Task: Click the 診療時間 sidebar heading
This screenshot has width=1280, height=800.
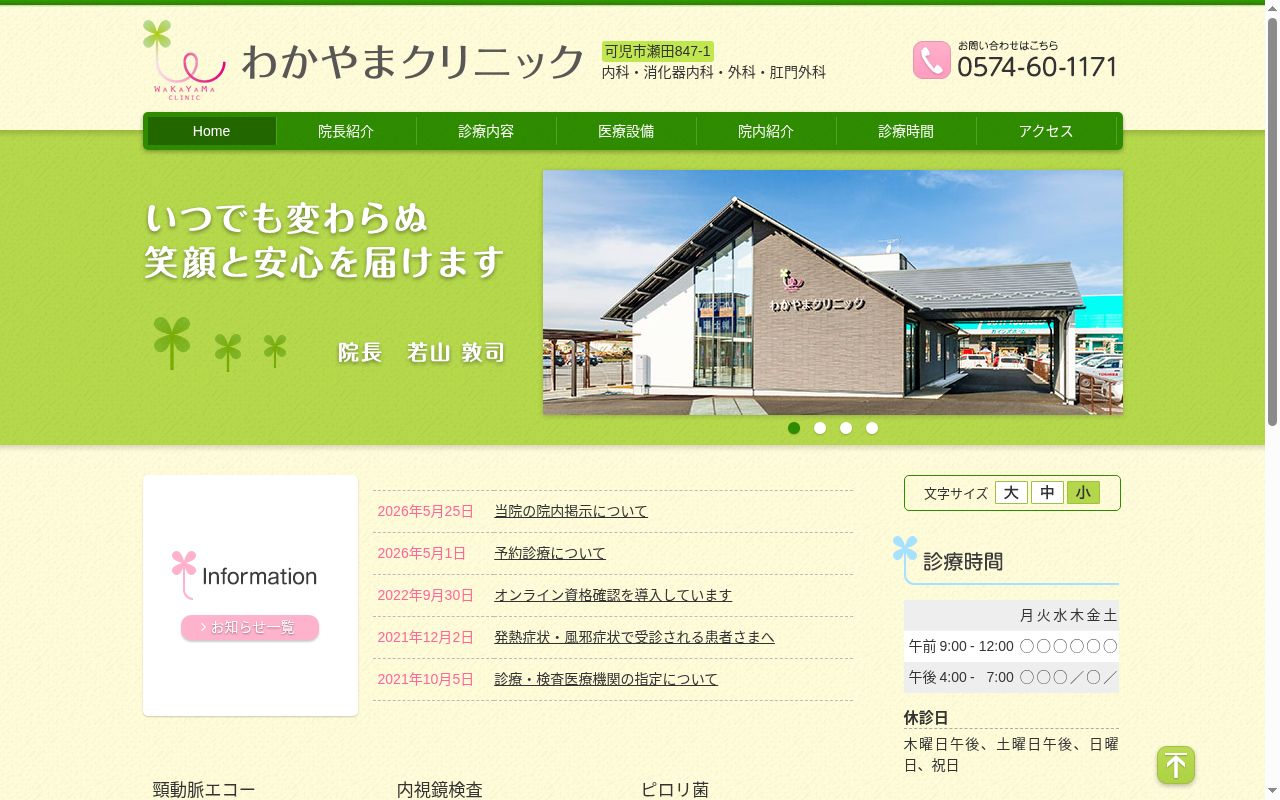Action: pyautogui.click(x=963, y=562)
